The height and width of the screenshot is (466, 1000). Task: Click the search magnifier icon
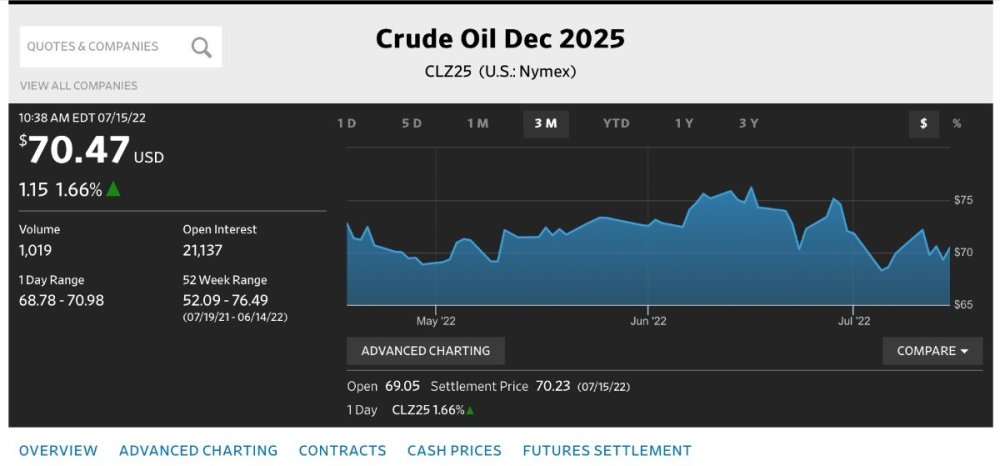coord(202,47)
